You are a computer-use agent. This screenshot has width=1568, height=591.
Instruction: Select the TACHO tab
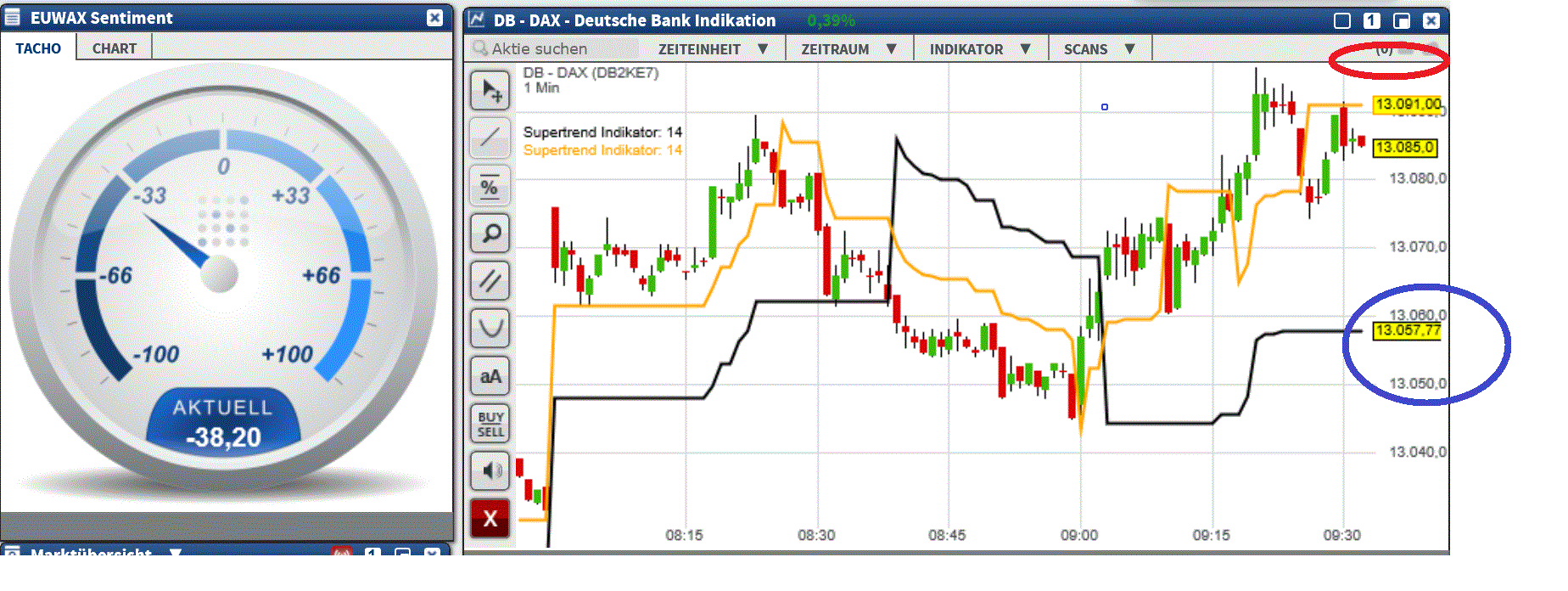click(38, 48)
